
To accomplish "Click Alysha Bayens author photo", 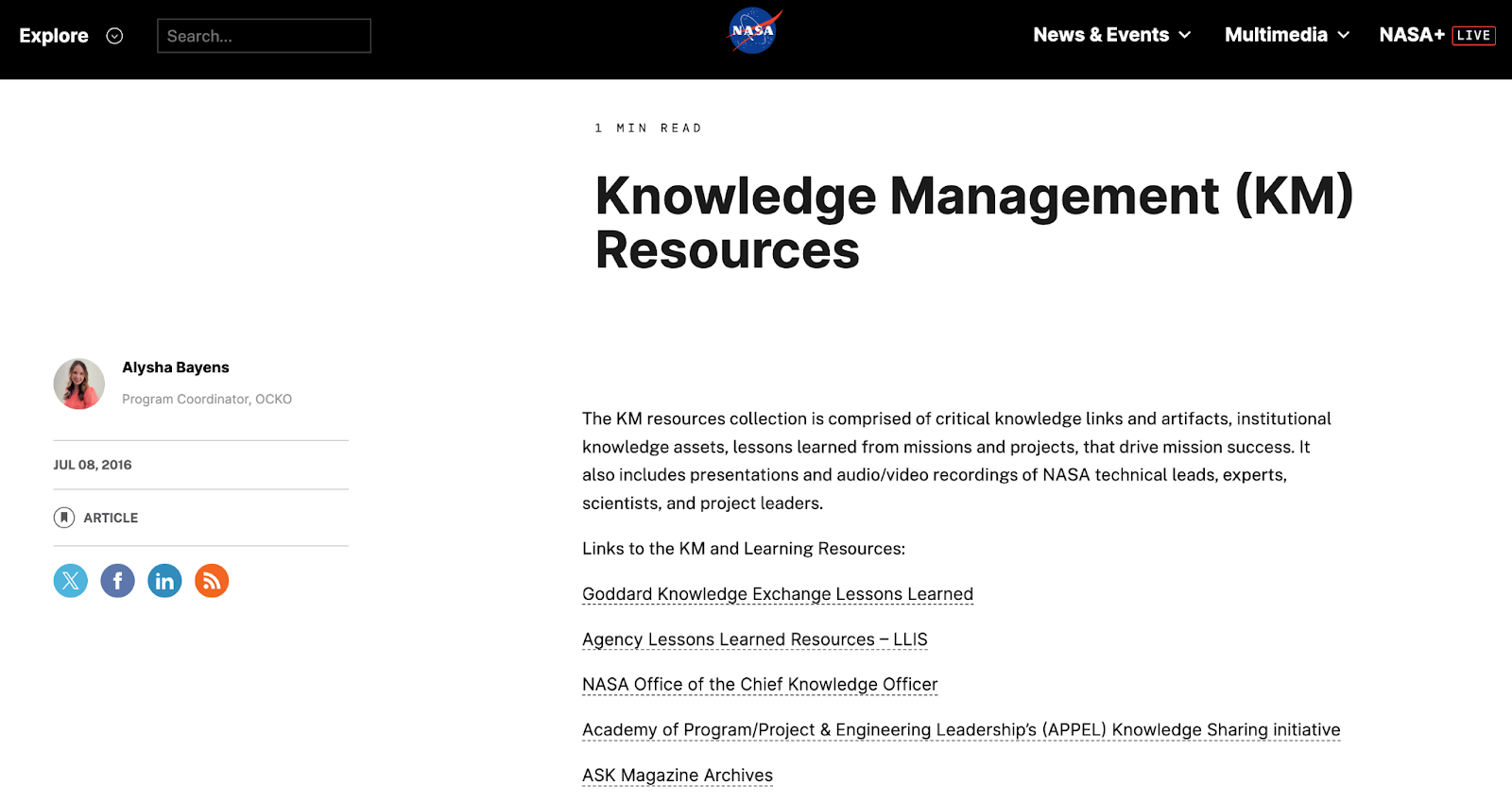I will pos(79,384).
